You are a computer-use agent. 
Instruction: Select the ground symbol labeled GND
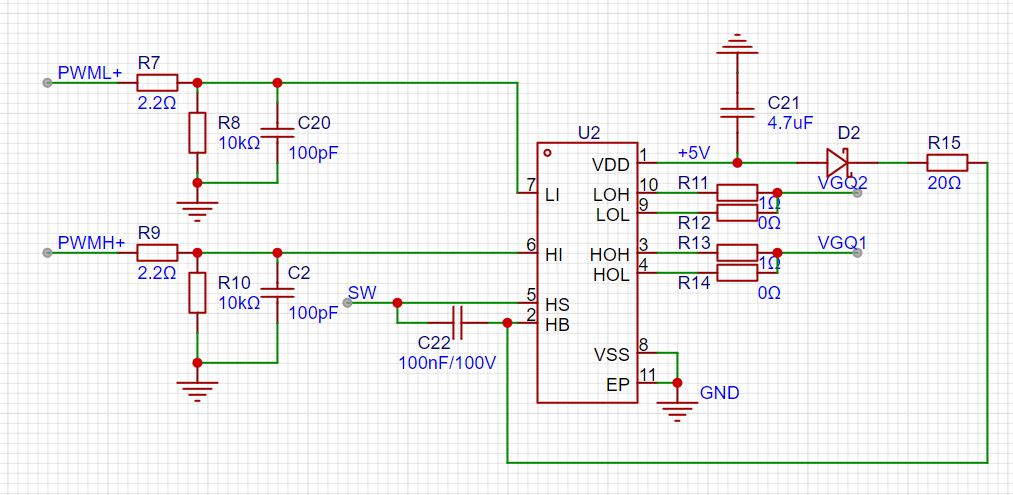click(x=677, y=411)
